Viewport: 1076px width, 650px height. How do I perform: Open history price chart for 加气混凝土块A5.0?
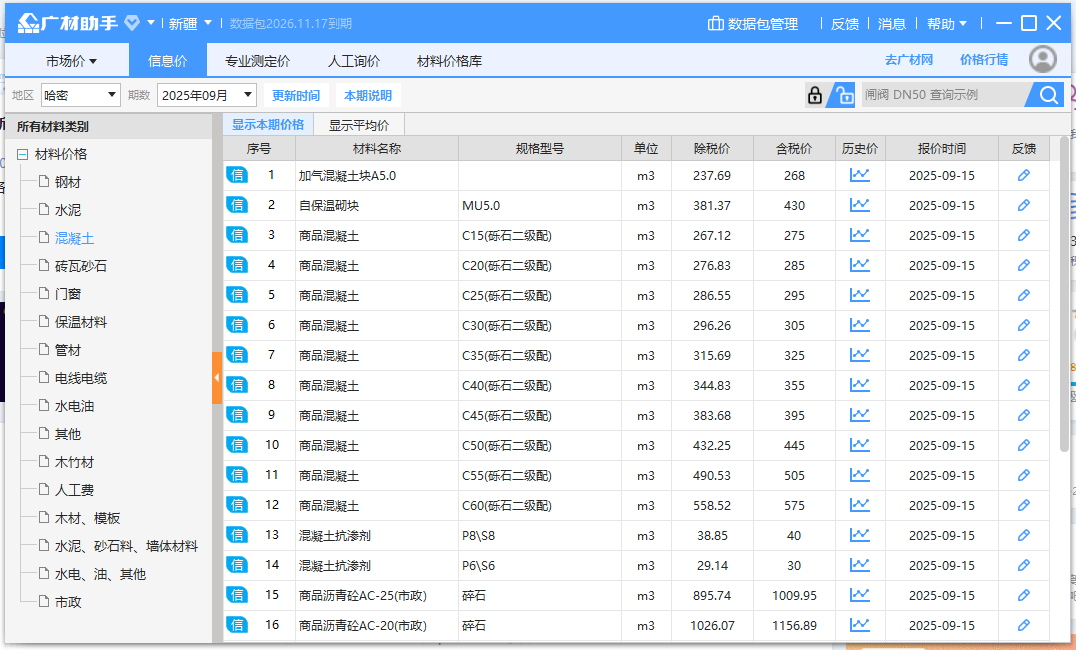click(x=859, y=175)
